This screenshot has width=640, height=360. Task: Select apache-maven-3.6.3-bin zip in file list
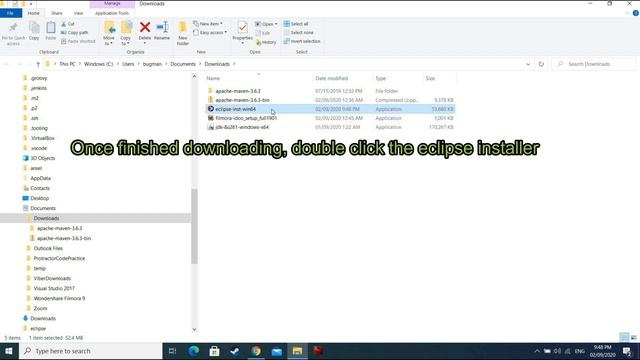coord(242,100)
